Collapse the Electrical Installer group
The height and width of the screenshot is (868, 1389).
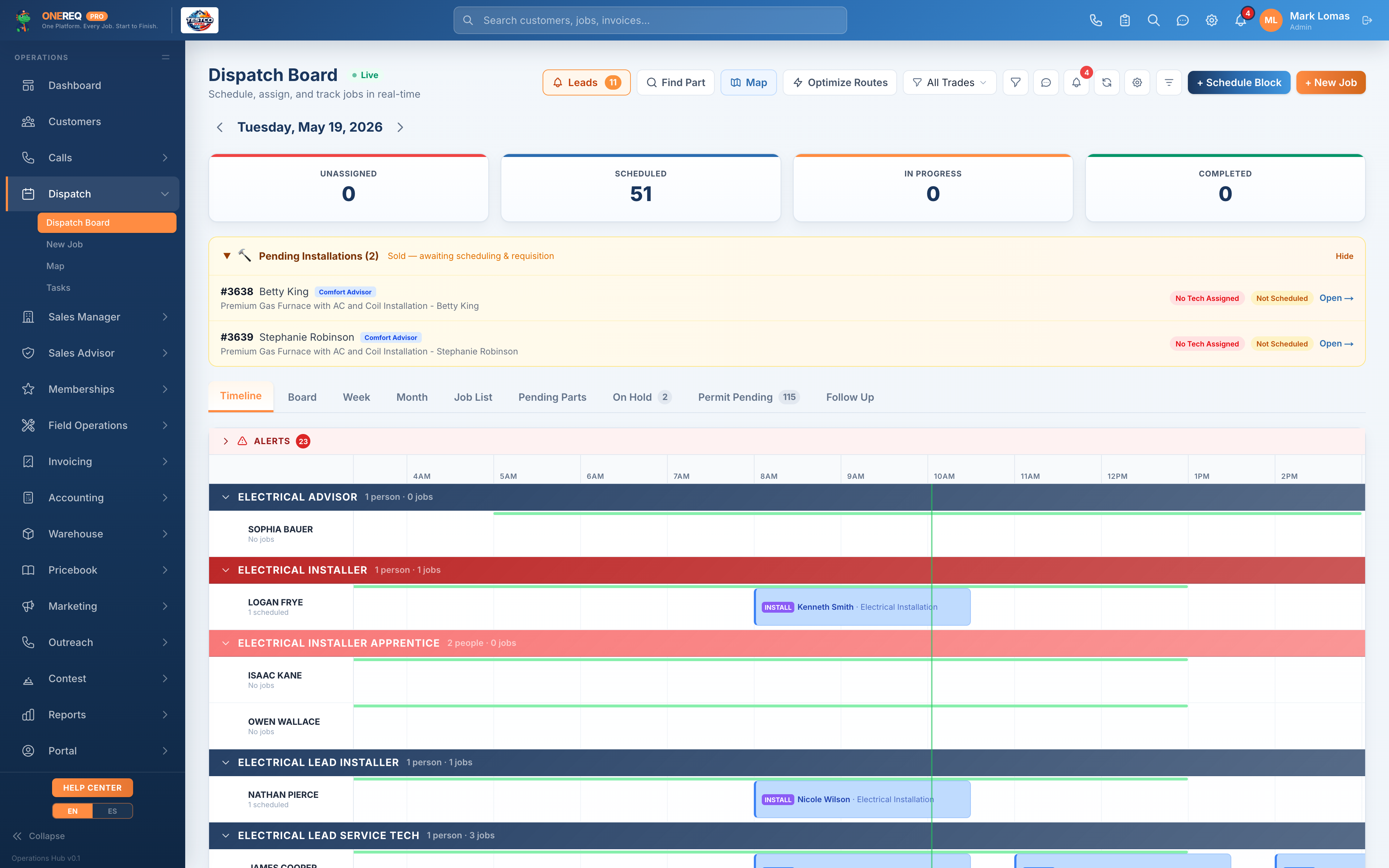coord(226,570)
